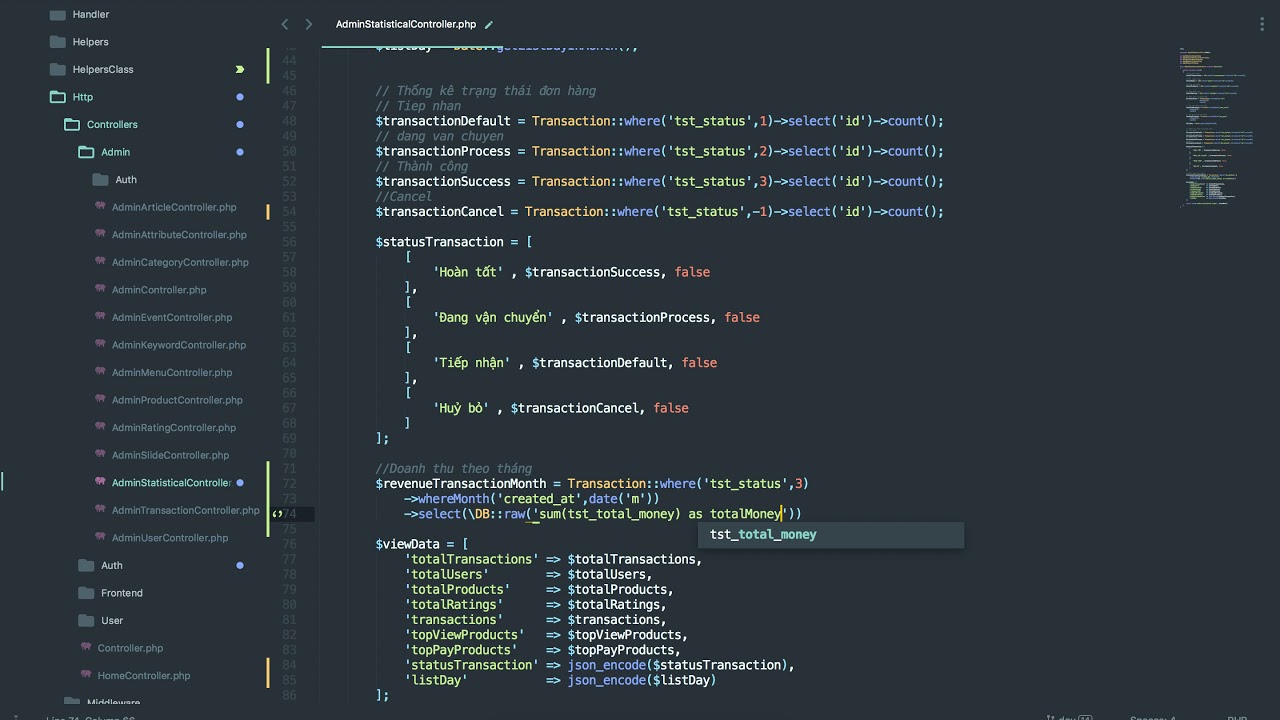Click PHP icon beside AdminController.php
The height and width of the screenshot is (720, 1280).
(100, 289)
